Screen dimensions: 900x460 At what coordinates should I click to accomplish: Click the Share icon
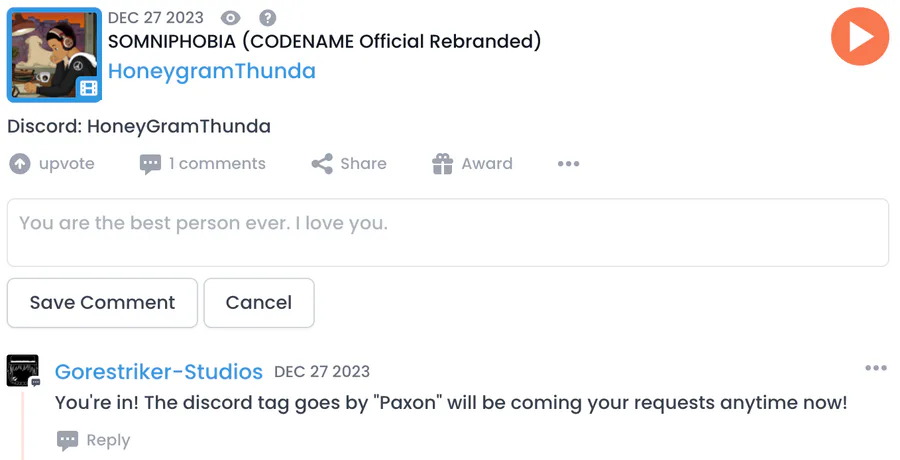click(322, 164)
